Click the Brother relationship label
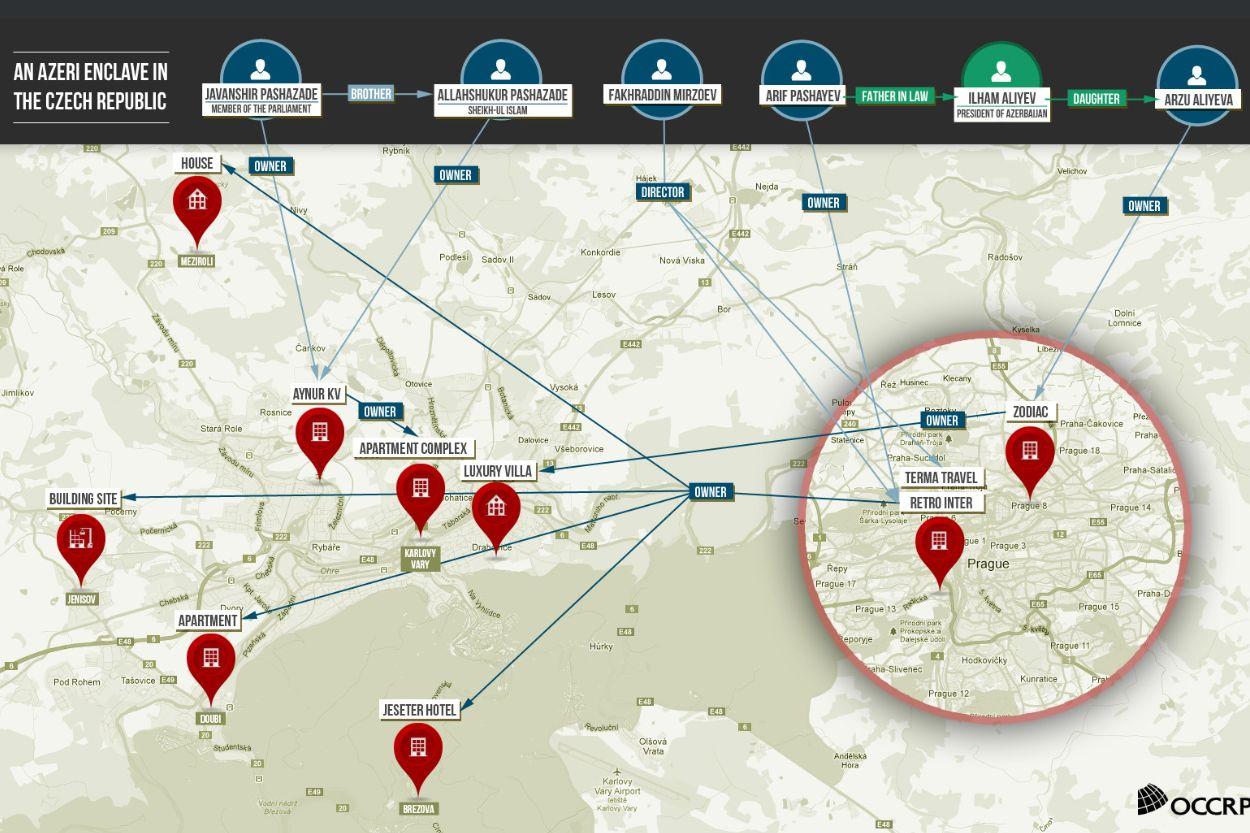 371,94
